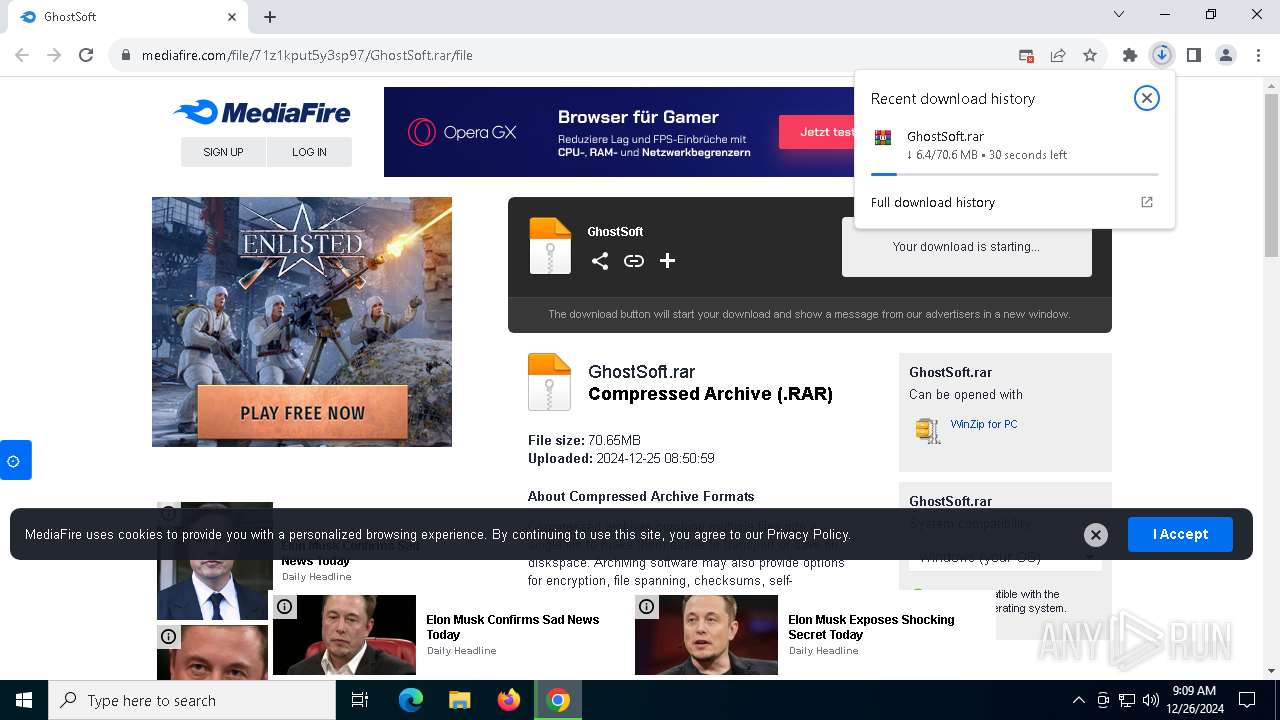The image size is (1280, 720).
Task: Open the Windows Start menu
Action: pos(24,700)
